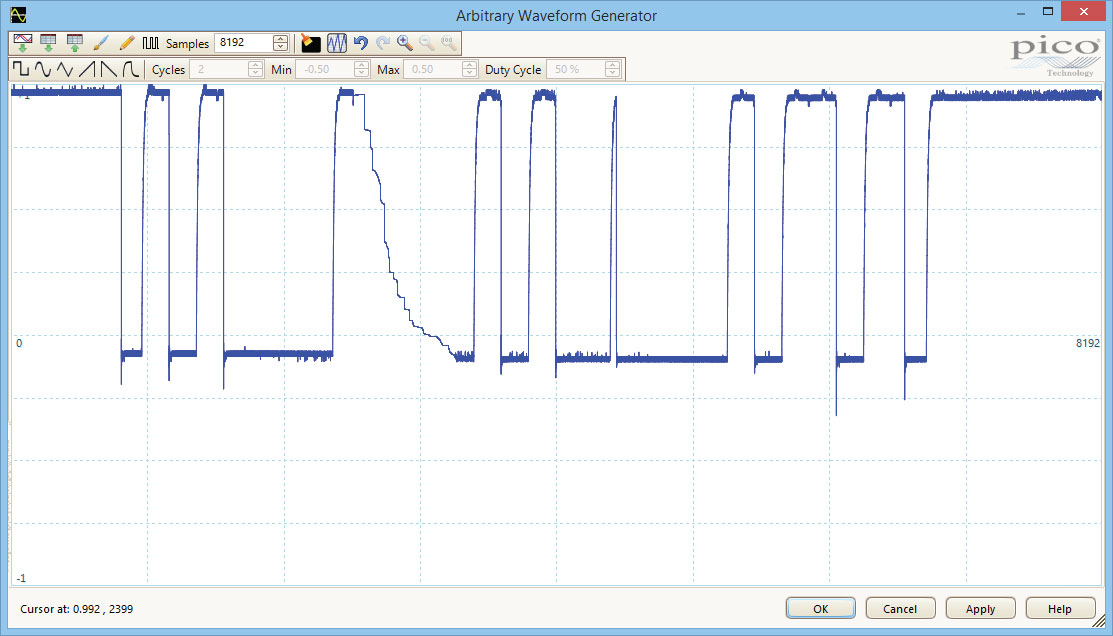Select the smooth drawing brush tool

(100, 43)
